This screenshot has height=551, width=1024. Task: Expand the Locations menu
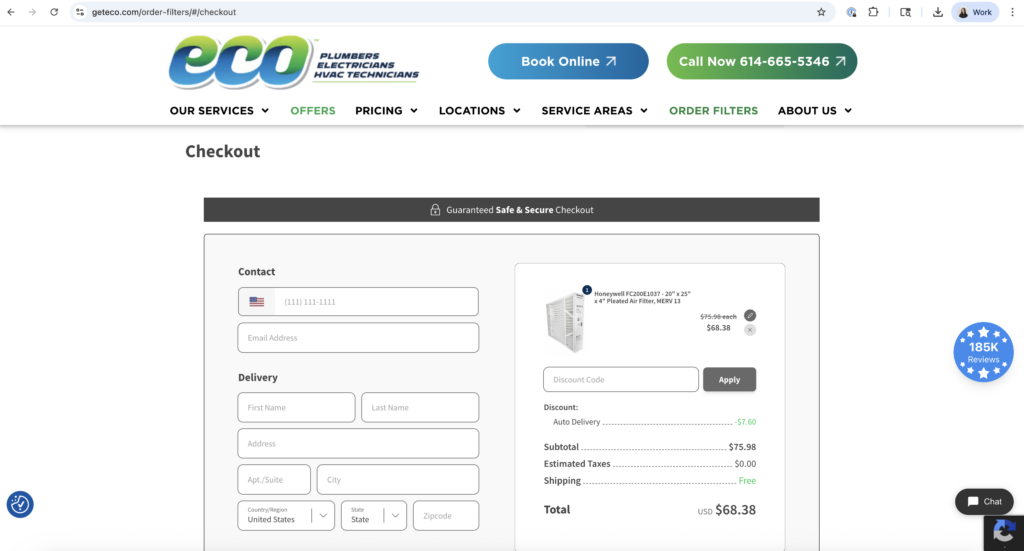[479, 111]
